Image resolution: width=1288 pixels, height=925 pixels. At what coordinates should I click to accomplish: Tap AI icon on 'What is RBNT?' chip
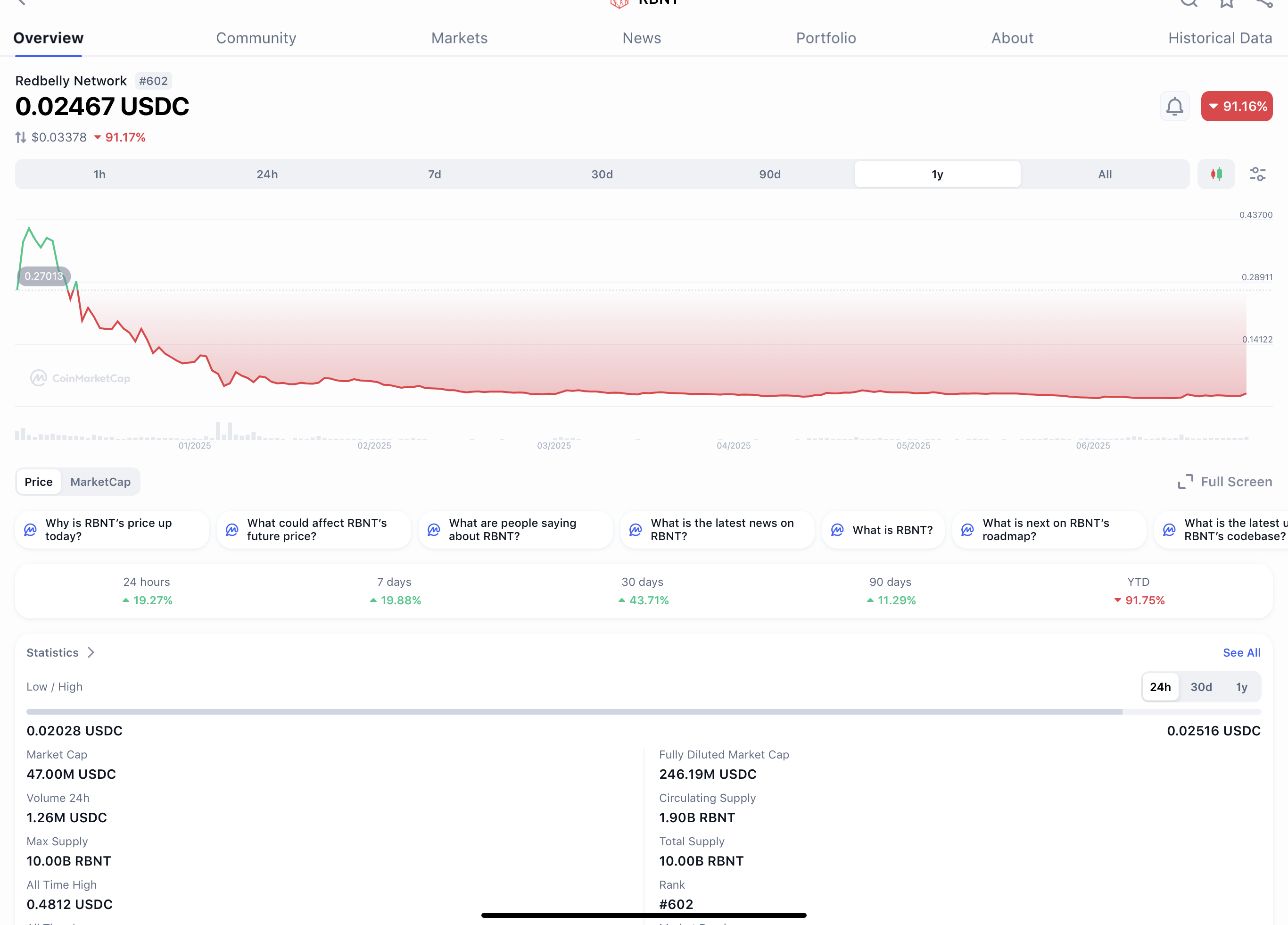(x=837, y=530)
